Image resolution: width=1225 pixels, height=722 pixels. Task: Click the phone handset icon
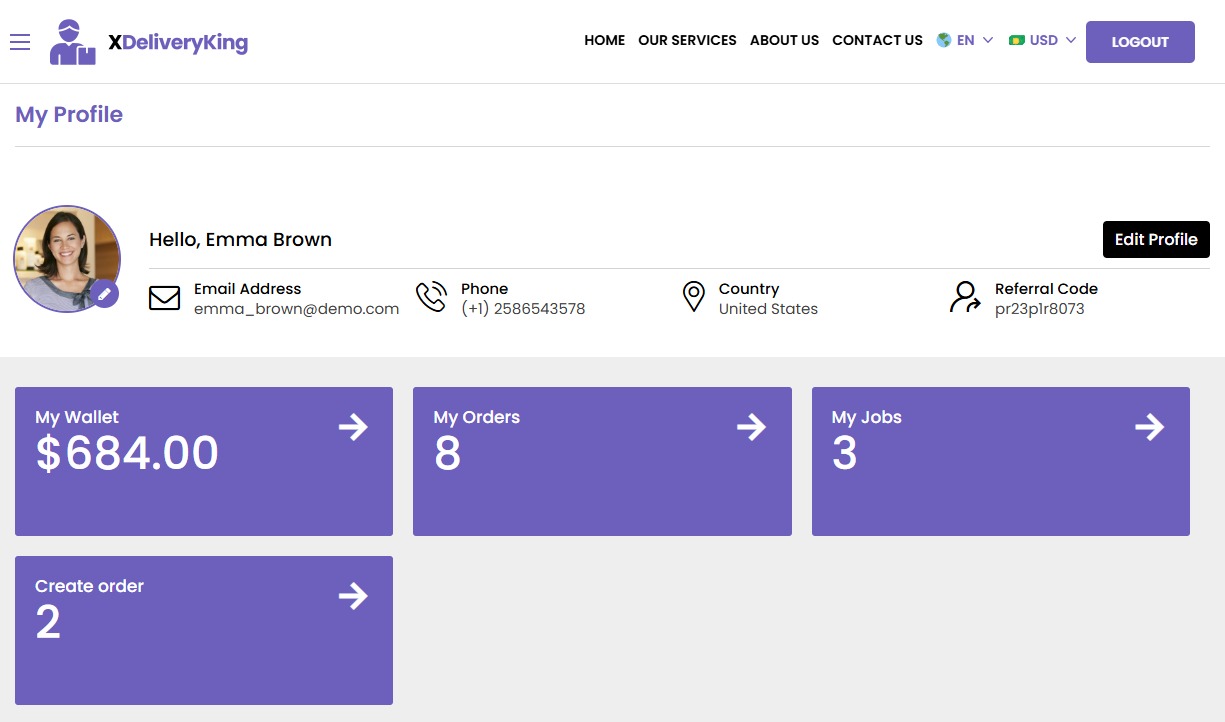(431, 297)
